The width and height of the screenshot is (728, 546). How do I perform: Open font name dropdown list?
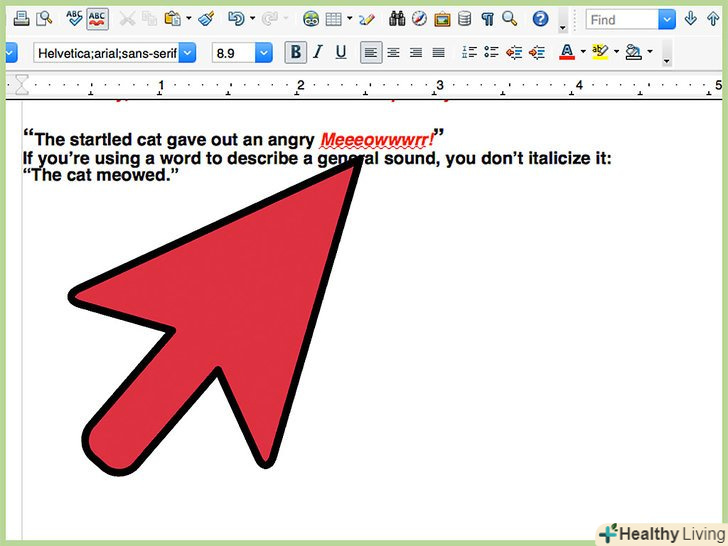[188, 53]
